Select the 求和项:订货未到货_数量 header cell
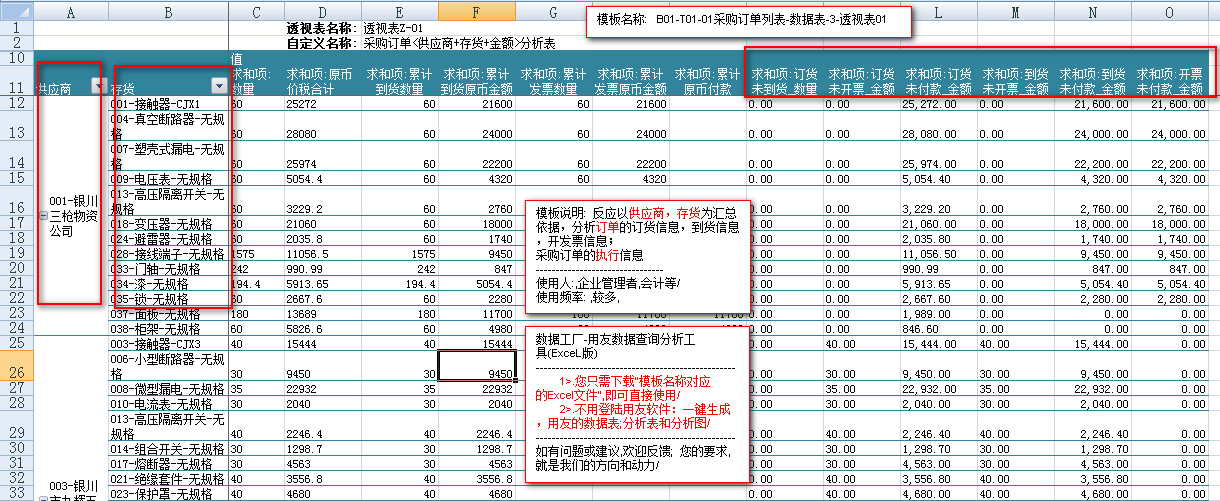This screenshot has height=501, width=1220. pos(785,80)
